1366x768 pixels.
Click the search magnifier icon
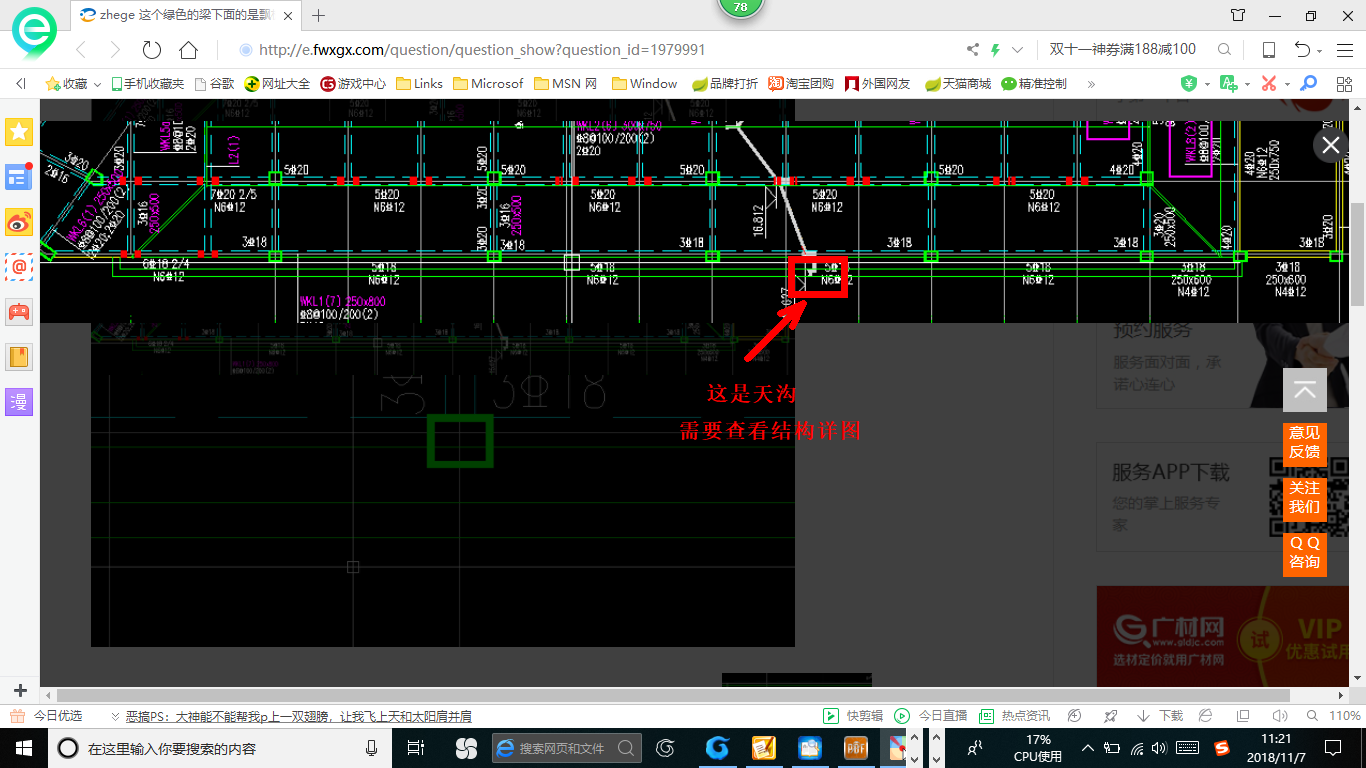(x=1224, y=50)
